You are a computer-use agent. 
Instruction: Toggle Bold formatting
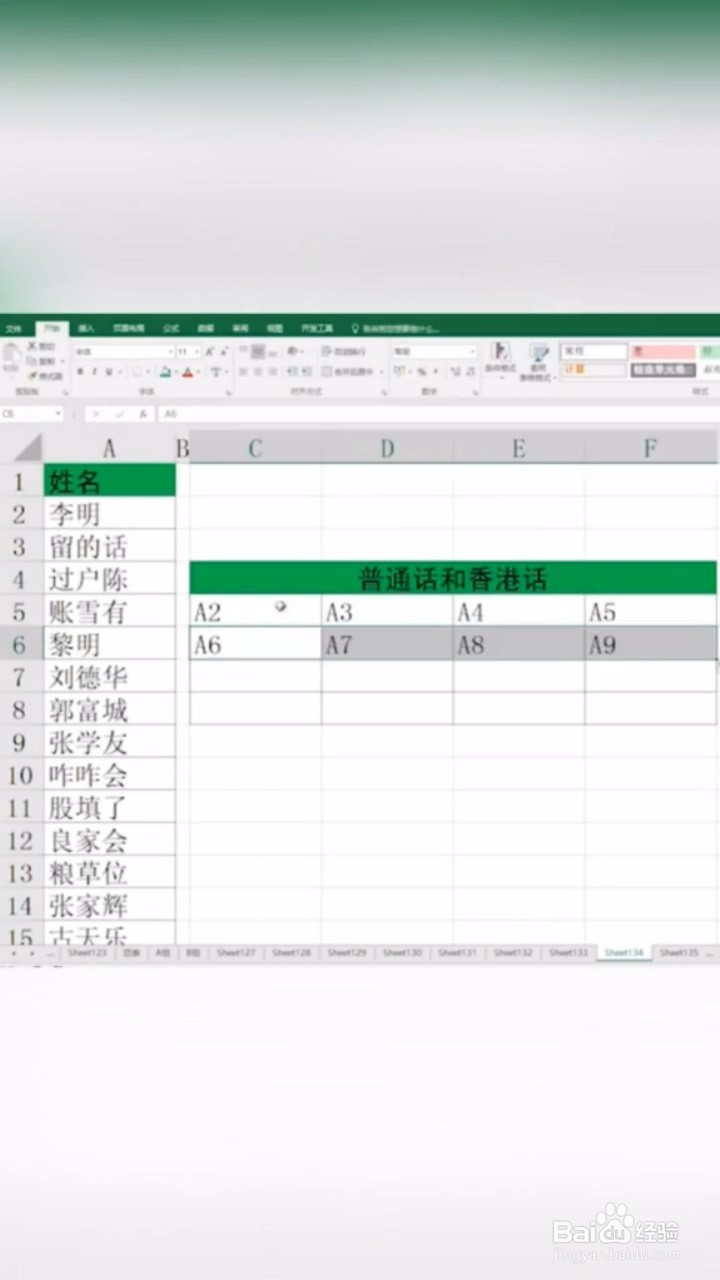[80, 372]
